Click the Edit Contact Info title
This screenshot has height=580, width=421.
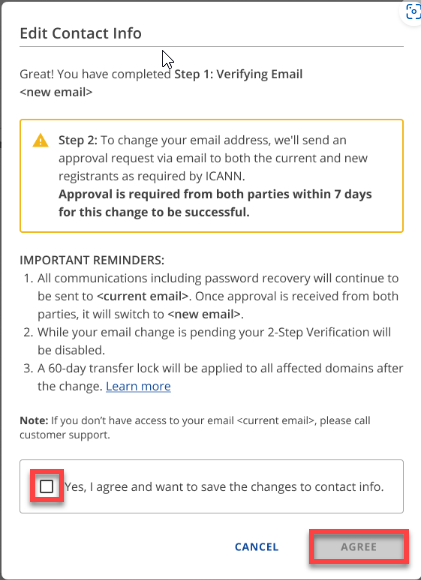tap(80, 33)
